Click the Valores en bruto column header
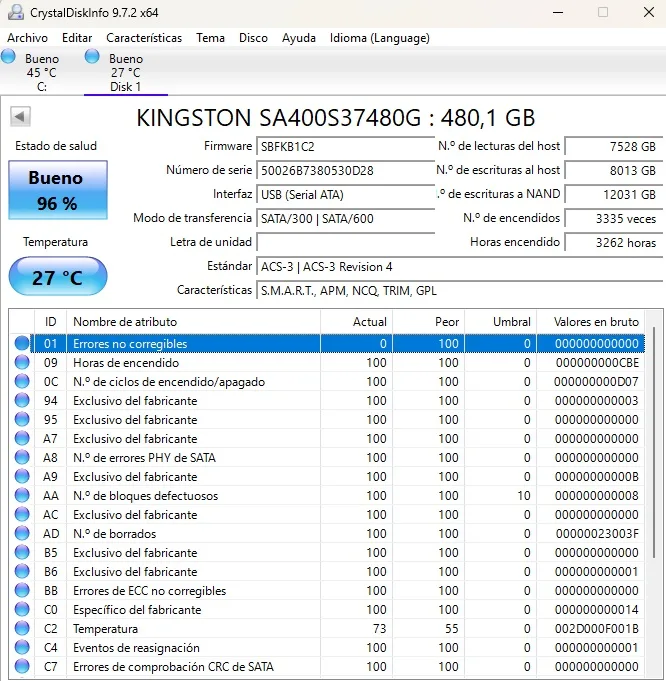 pyautogui.click(x=591, y=322)
